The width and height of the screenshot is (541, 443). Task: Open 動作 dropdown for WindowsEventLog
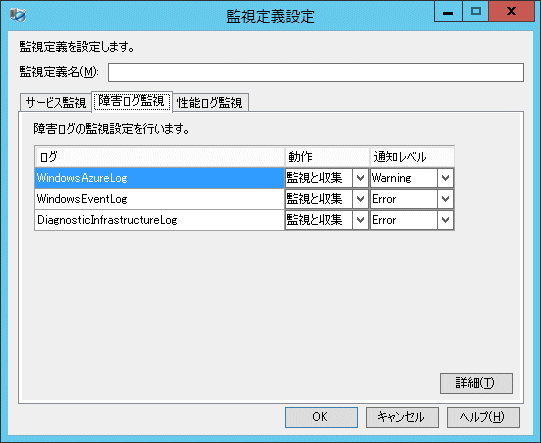tap(360, 199)
